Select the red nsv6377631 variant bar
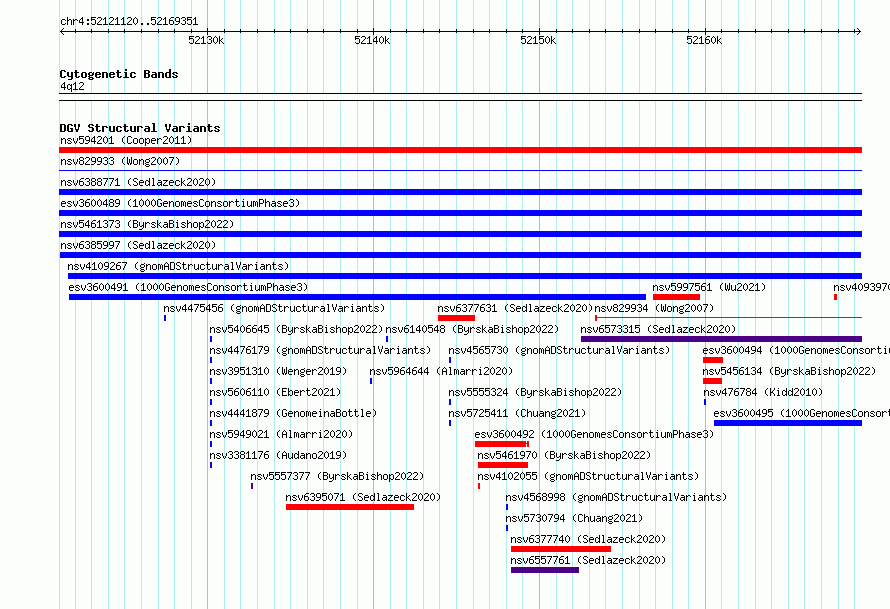This screenshot has height=609, width=890. [x=456, y=318]
